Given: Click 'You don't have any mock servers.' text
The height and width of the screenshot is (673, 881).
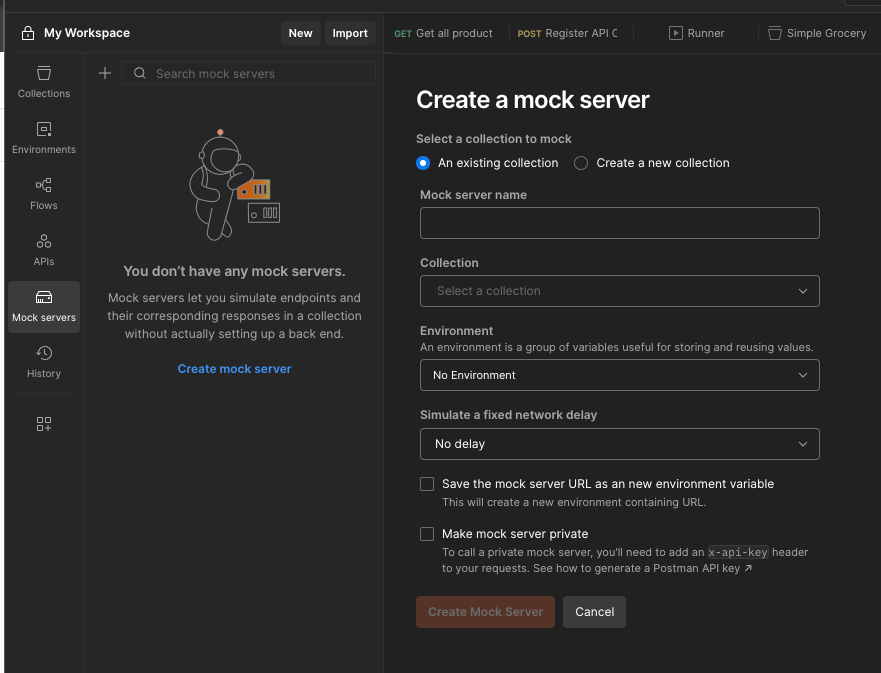Looking at the screenshot, I should coord(234,271).
